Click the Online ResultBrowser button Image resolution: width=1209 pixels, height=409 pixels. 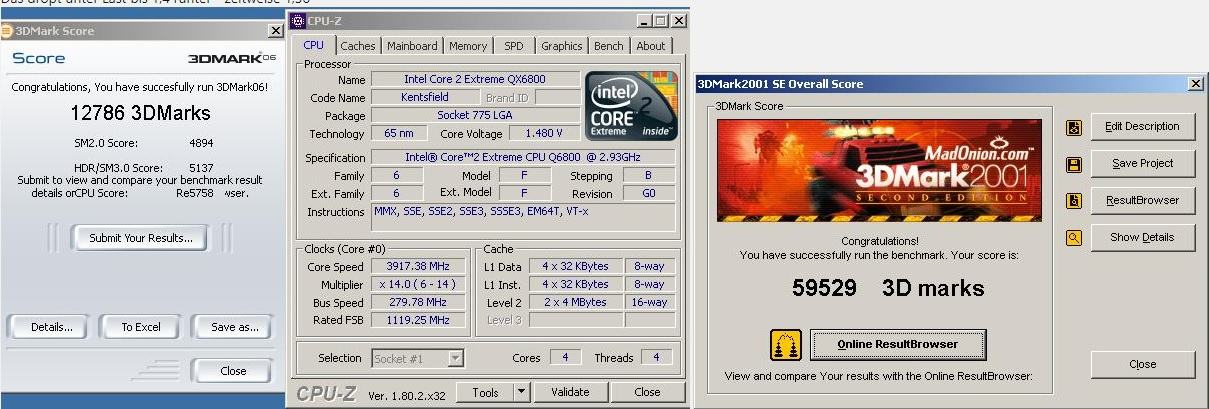897,344
